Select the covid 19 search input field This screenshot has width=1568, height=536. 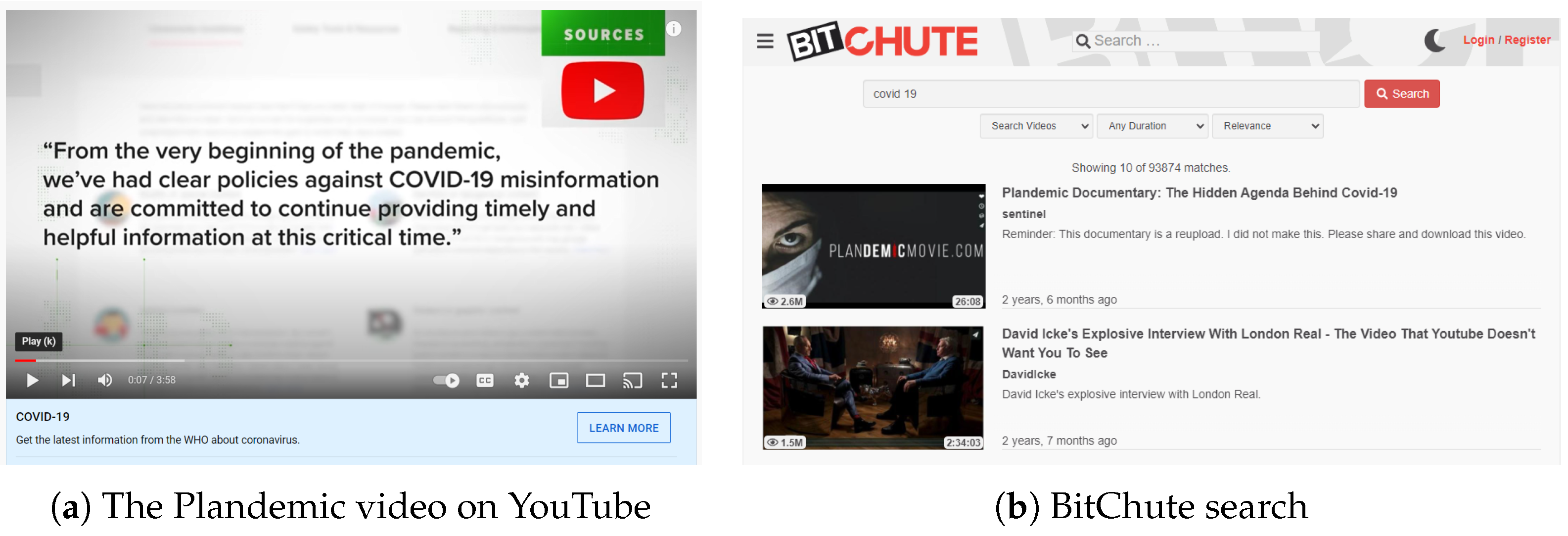tap(1113, 94)
